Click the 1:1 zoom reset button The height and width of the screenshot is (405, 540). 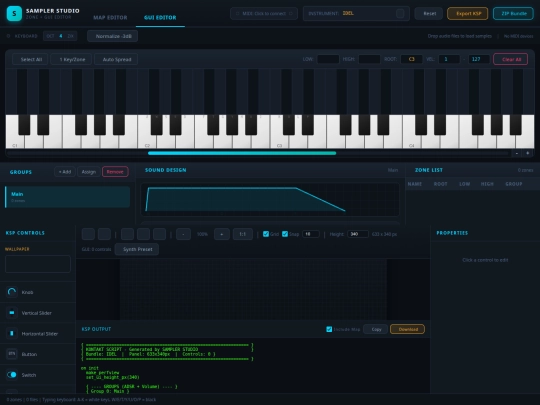(242, 234)
